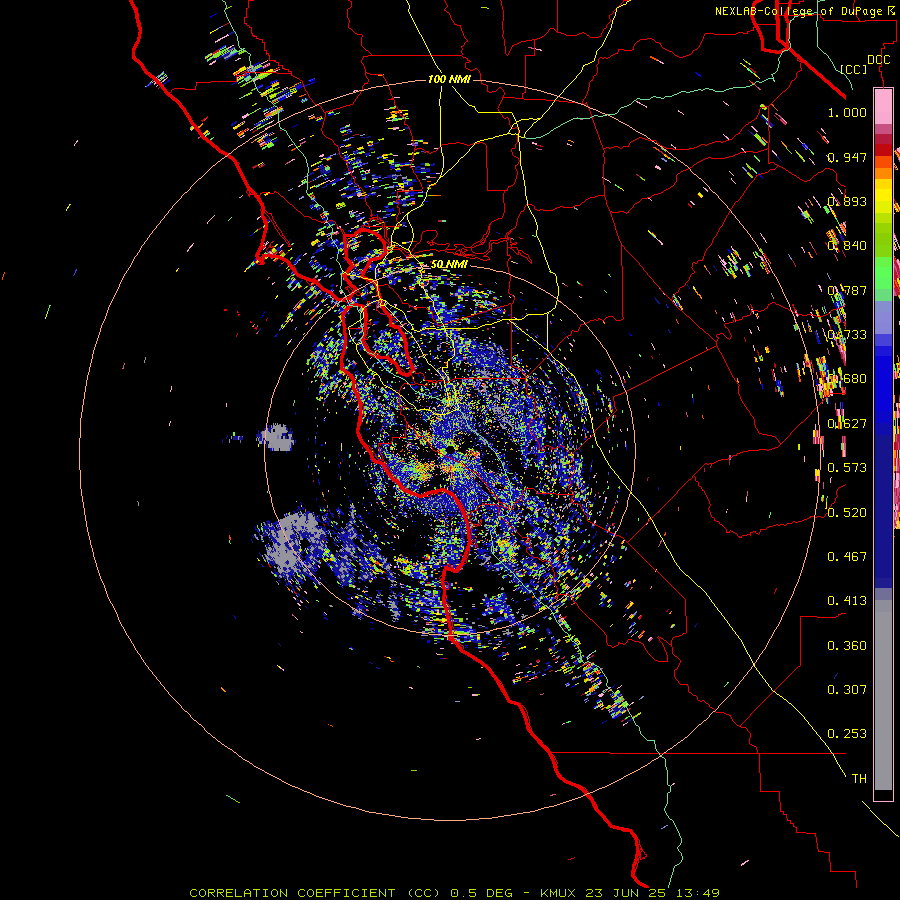
Task: Click the 0.253 scale value
Action: pos(847,734)
